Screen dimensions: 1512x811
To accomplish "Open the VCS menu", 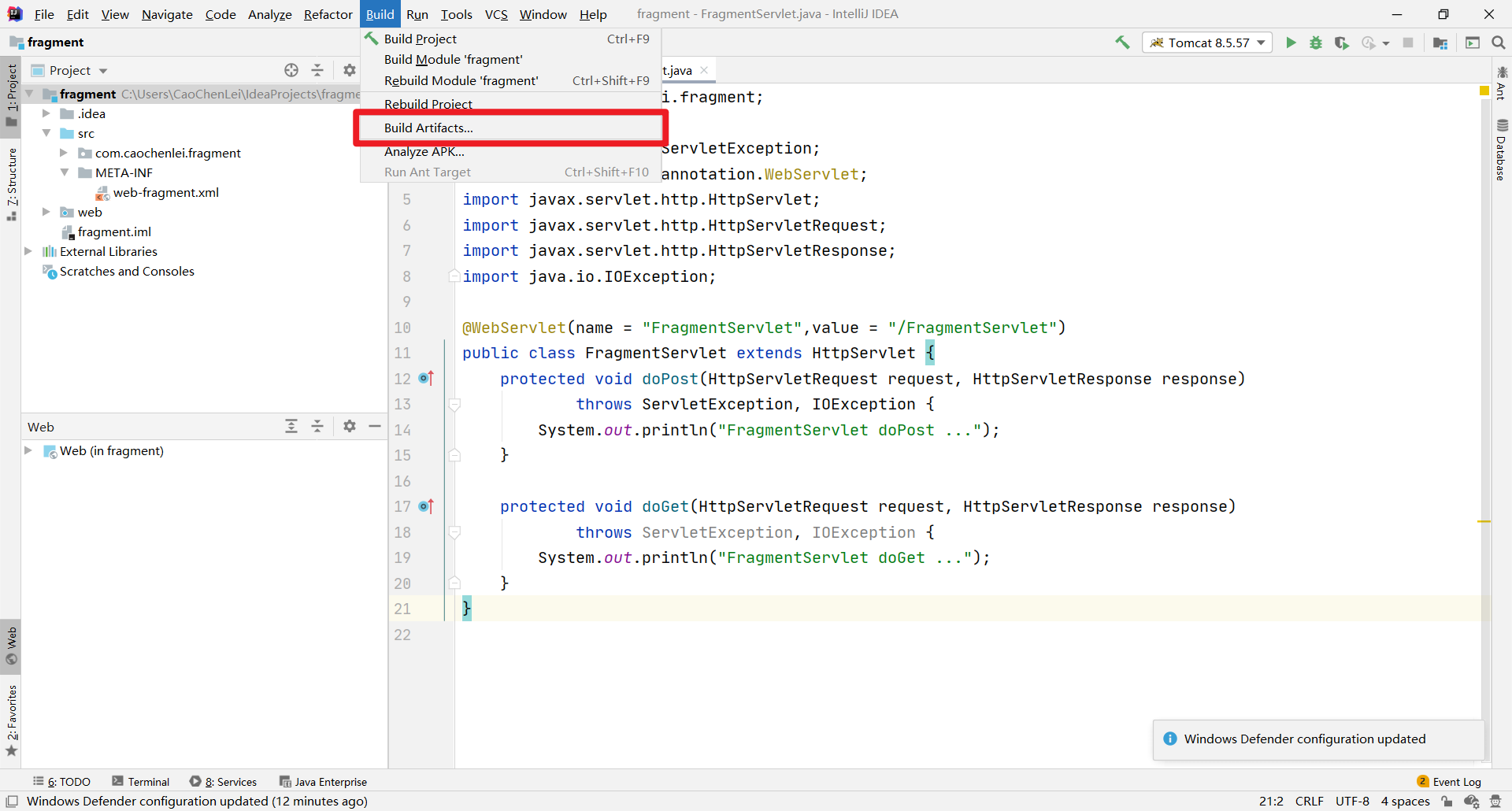I will point(496,14).
